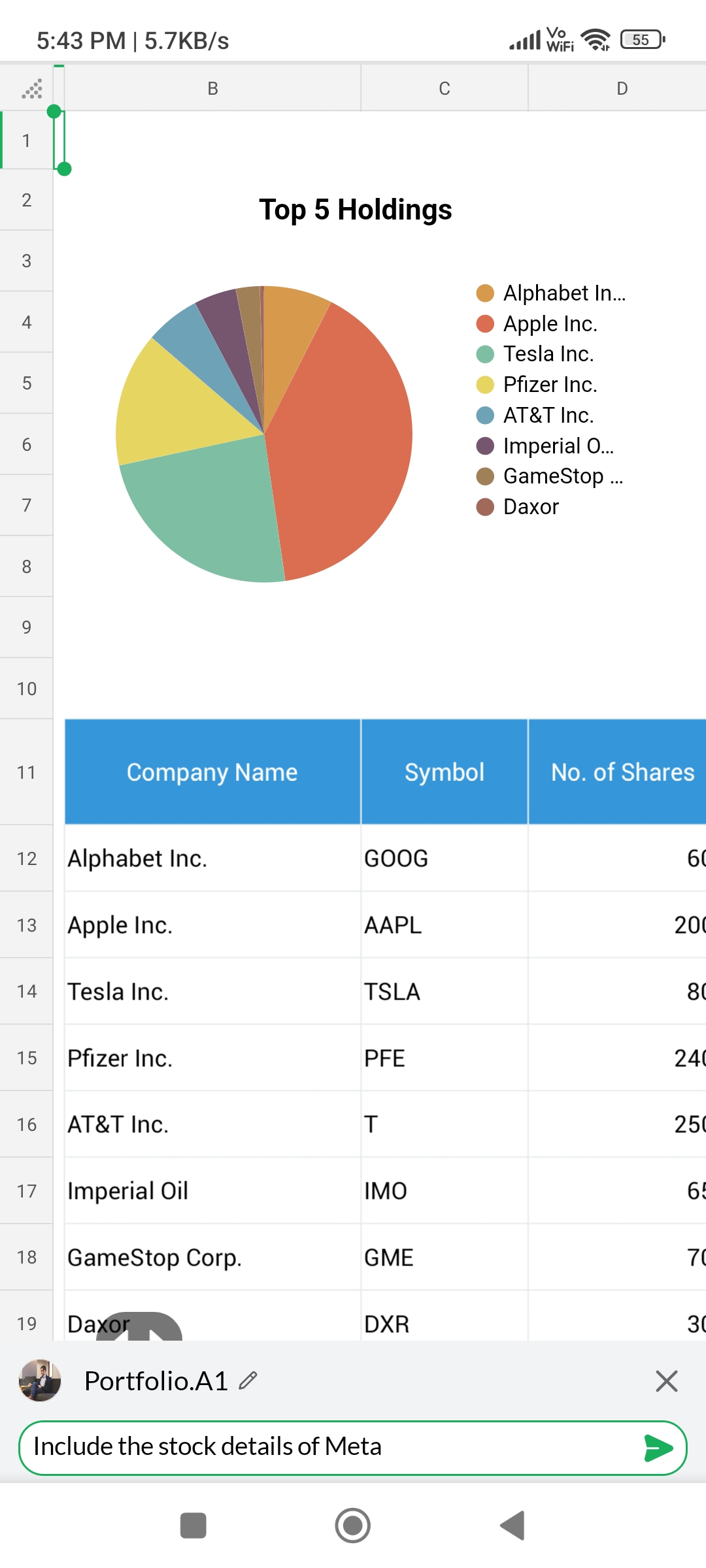Focus the 'Include the stock details' input
706x1568 pixels.
point(327,1447)
